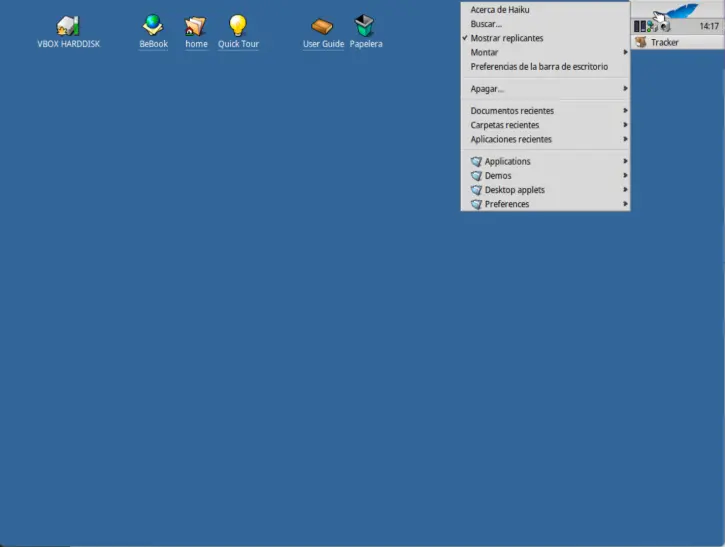Screen dimensions: 725x547
Task: Select the Papelera trash bin icon
Action: 364,25
